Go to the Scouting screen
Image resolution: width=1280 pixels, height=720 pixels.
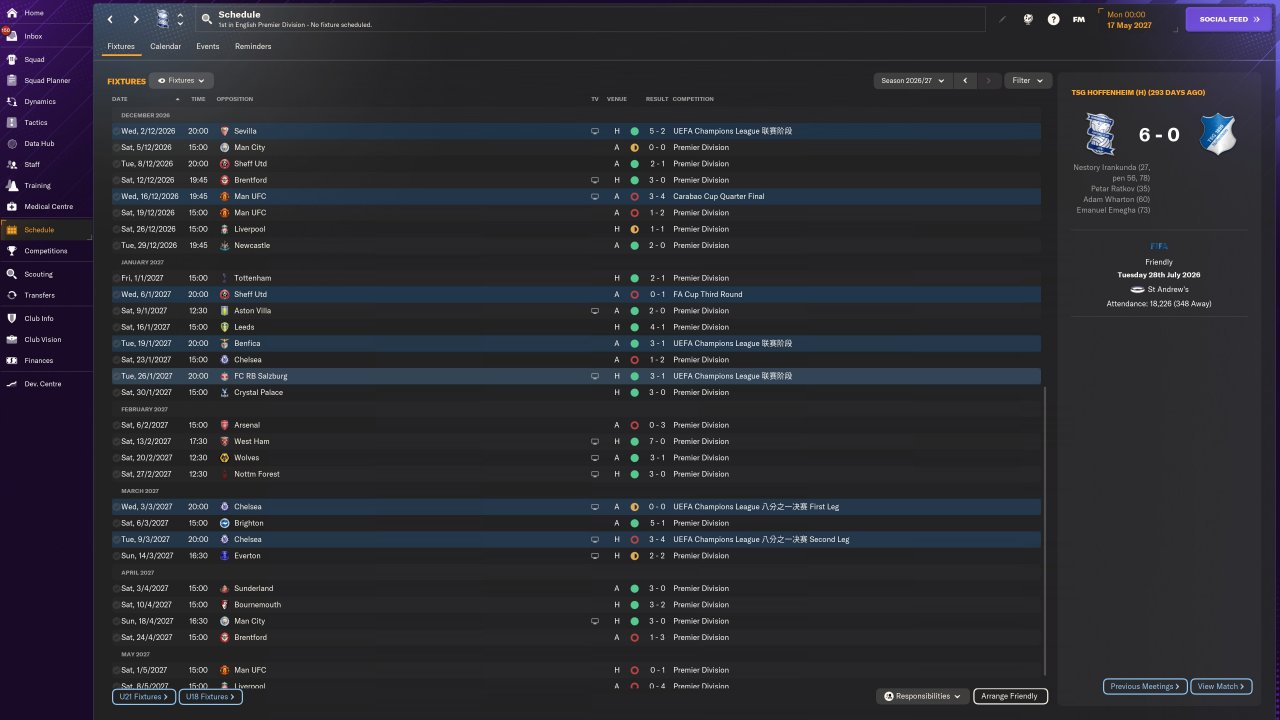click(x=39, y=274)
